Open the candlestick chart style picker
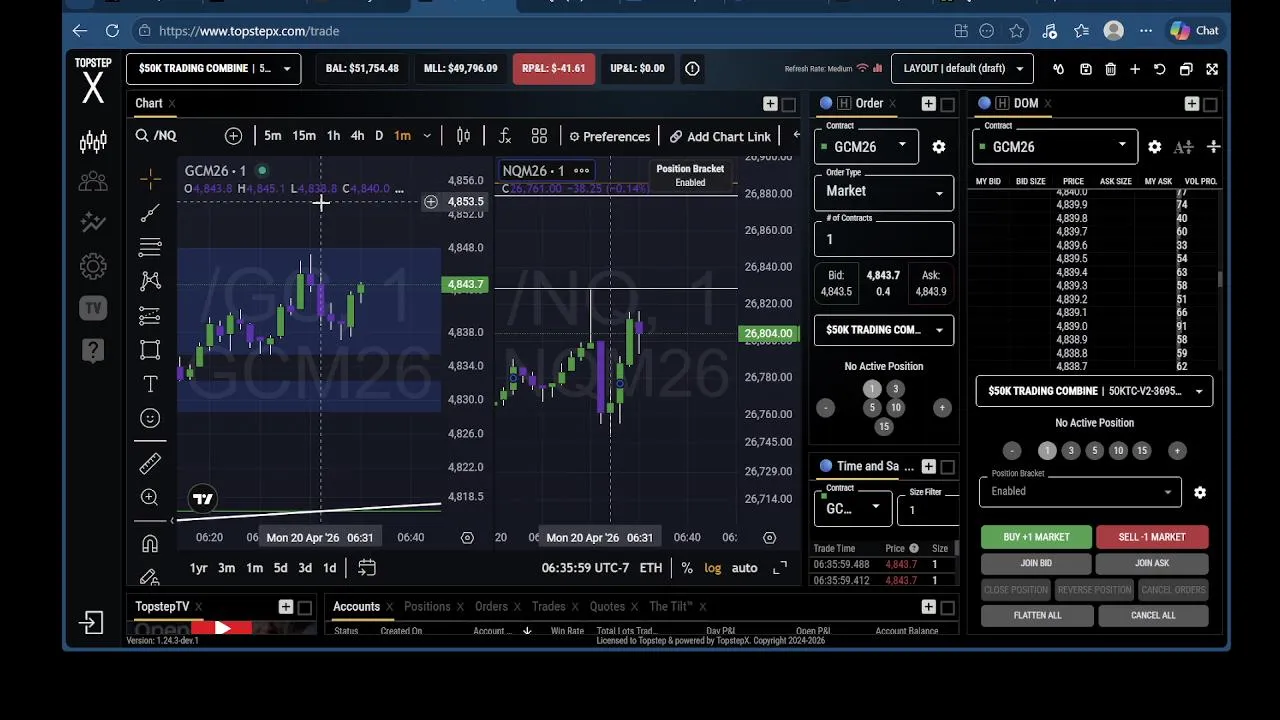Screen dimensions: 1280x720 click(463, 136)
